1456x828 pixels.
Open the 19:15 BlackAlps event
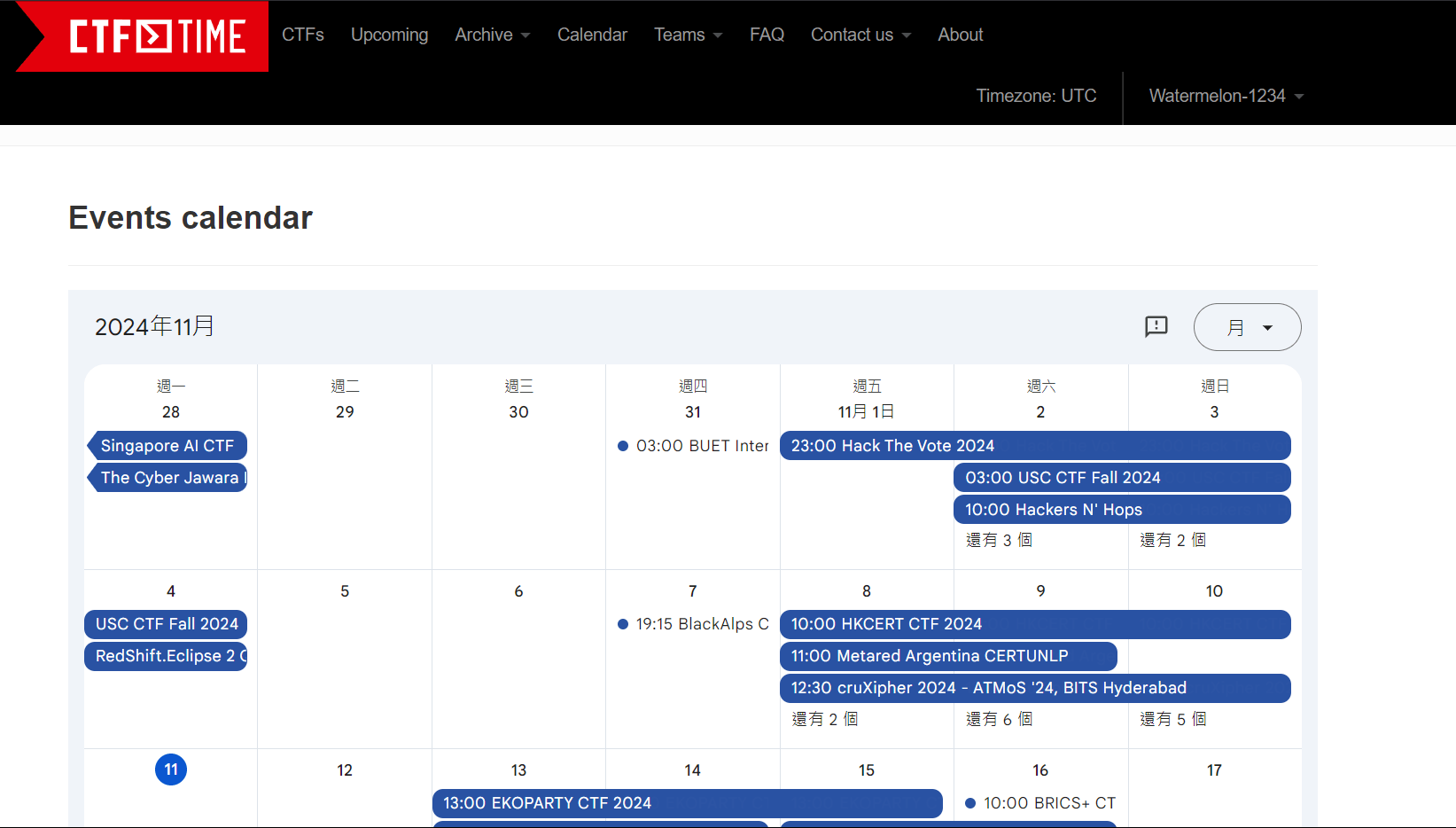click(x=693, y=624)
